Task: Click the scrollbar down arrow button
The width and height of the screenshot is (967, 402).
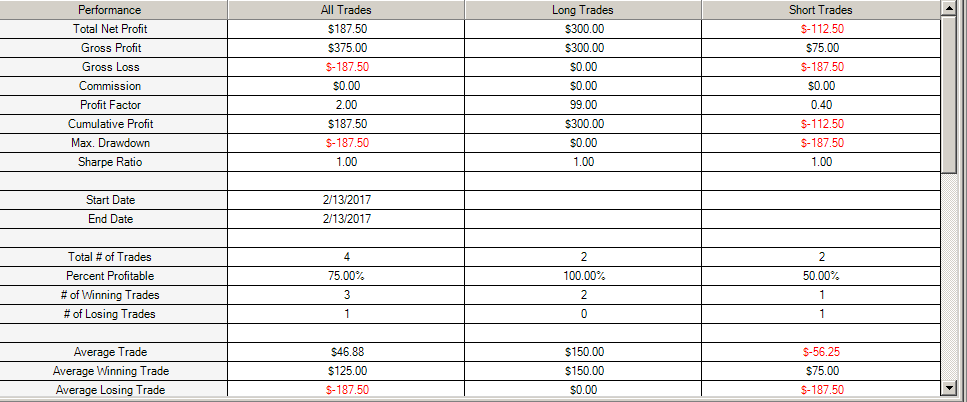Action: [948, 388]
